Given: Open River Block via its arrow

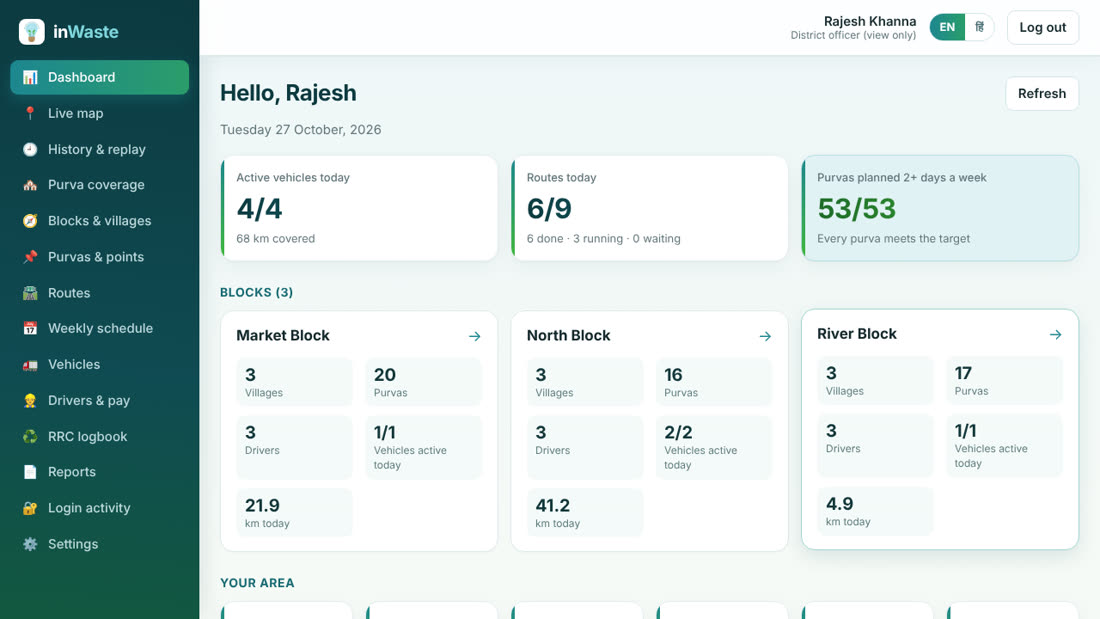Looking at the screenshot, I should (x=1056, y=335).
